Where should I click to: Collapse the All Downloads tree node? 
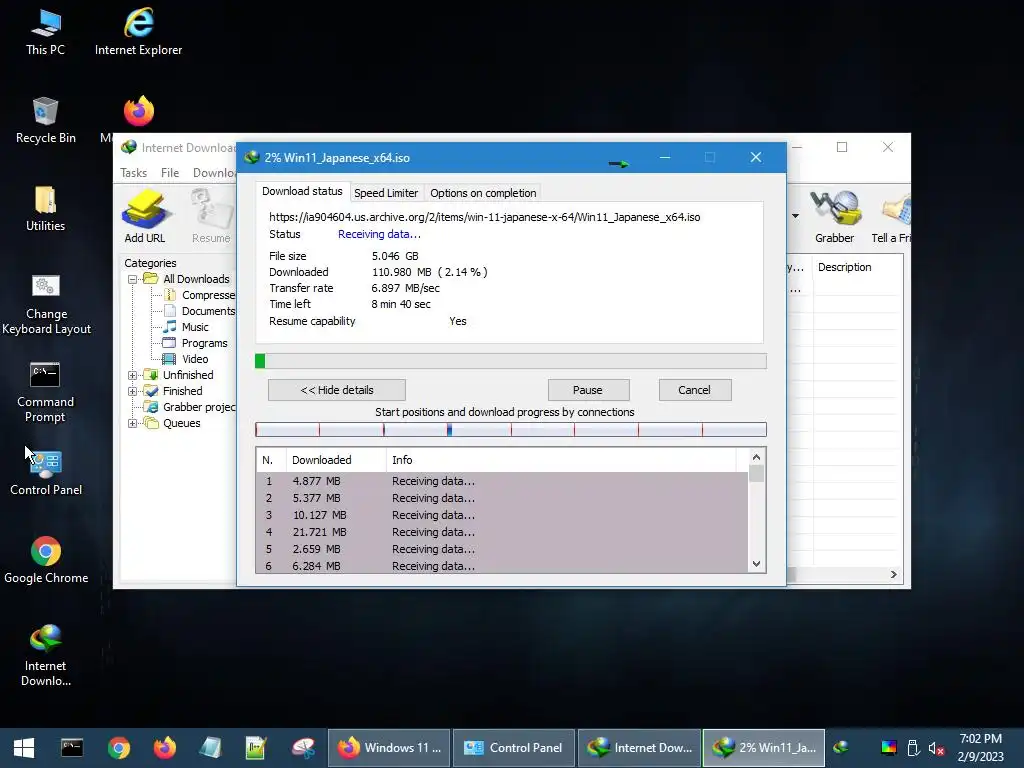tap(132, 280)
